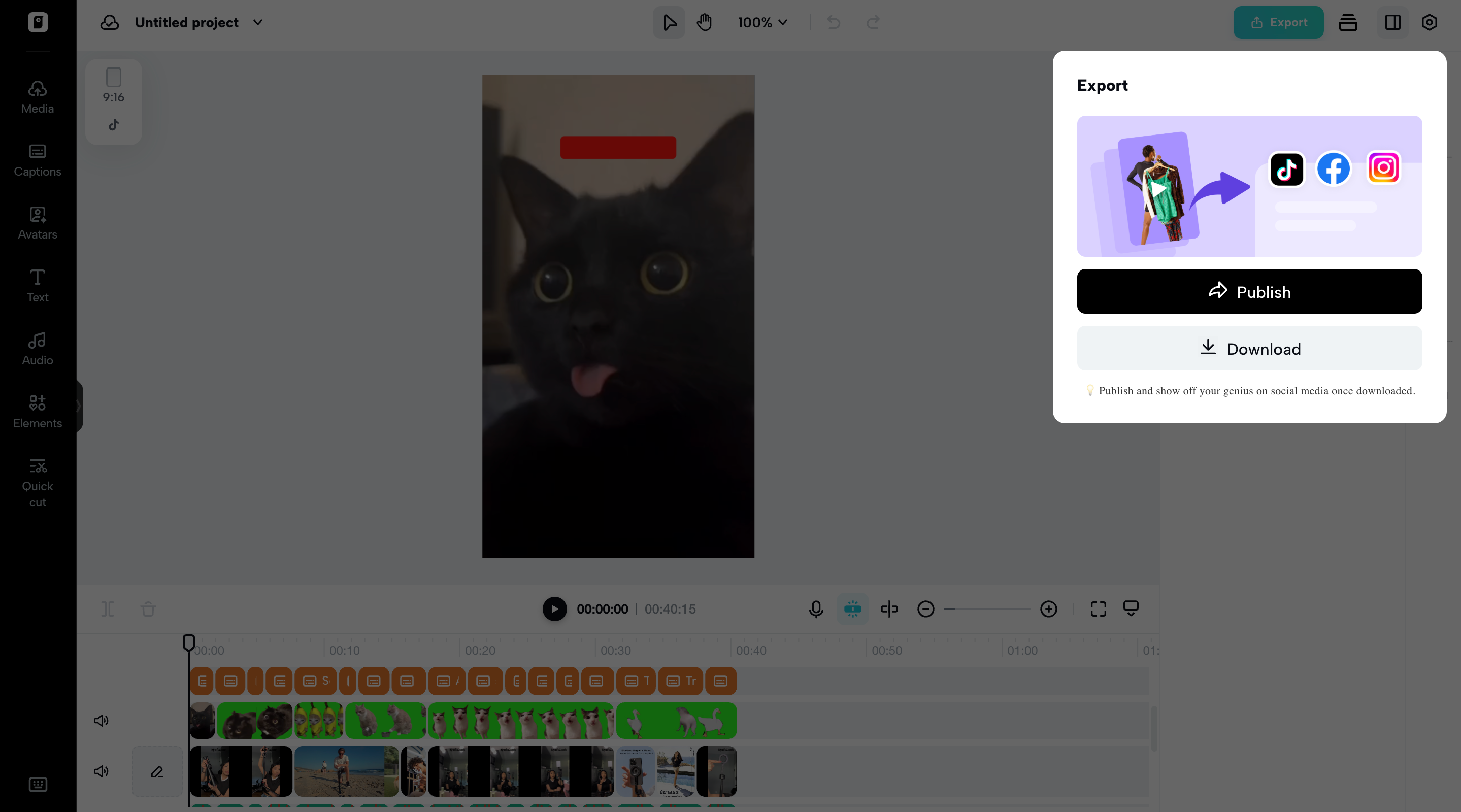Activate the select cursor tool
The image size is (1461, 812).
pyautogui.click(x=669, y=23)
